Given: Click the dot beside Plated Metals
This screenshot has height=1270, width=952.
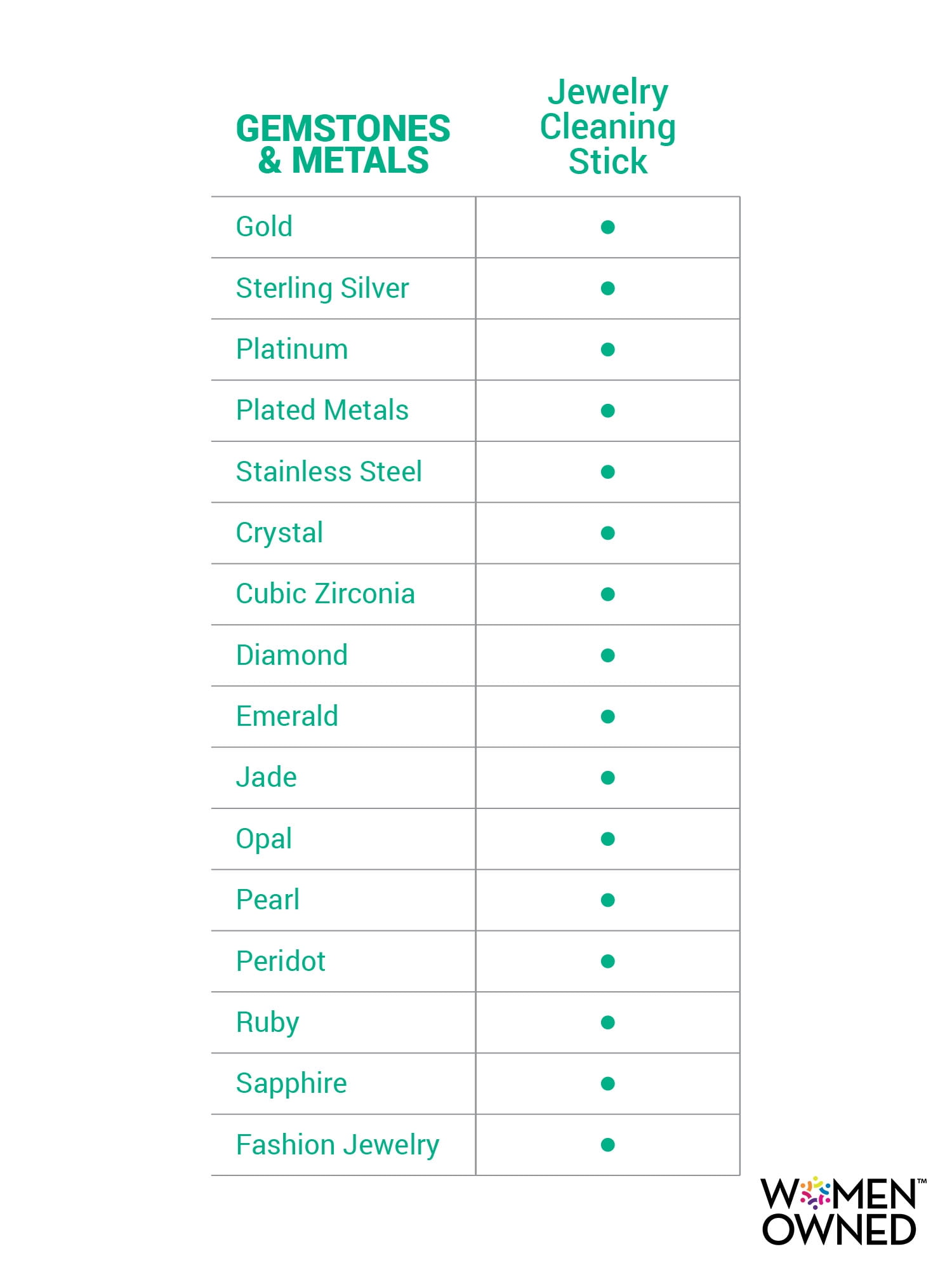Looking at the screenshot, I should click(x=607, y=411).
